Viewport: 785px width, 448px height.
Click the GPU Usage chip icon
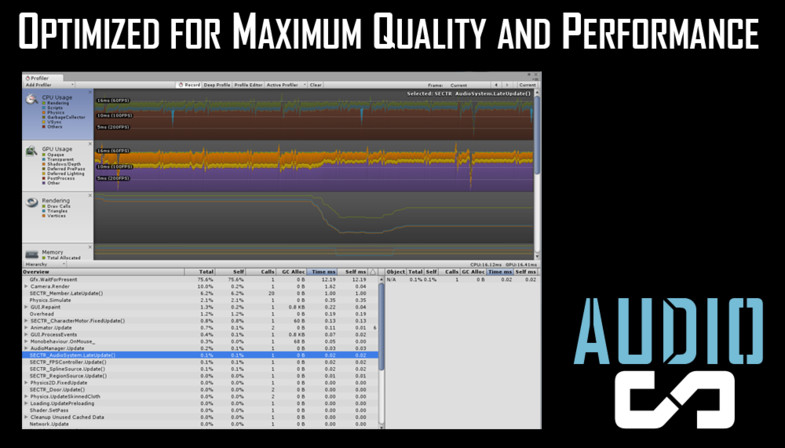32,151
